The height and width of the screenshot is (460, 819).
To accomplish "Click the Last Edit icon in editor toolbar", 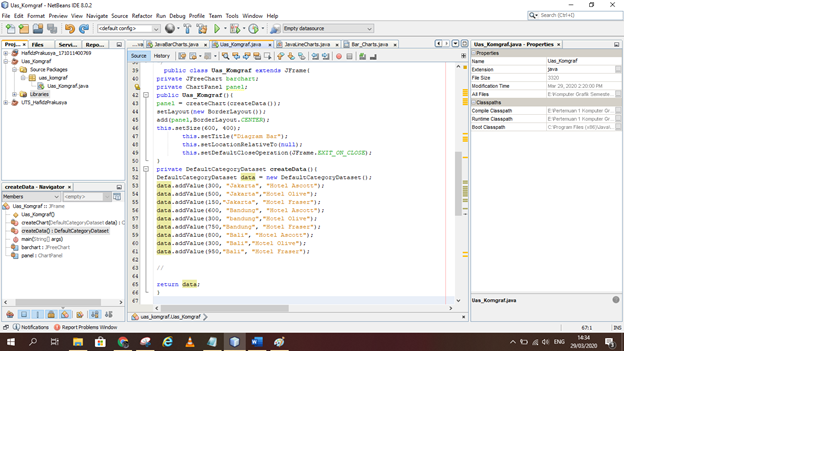I will click(x=182, y=56).
